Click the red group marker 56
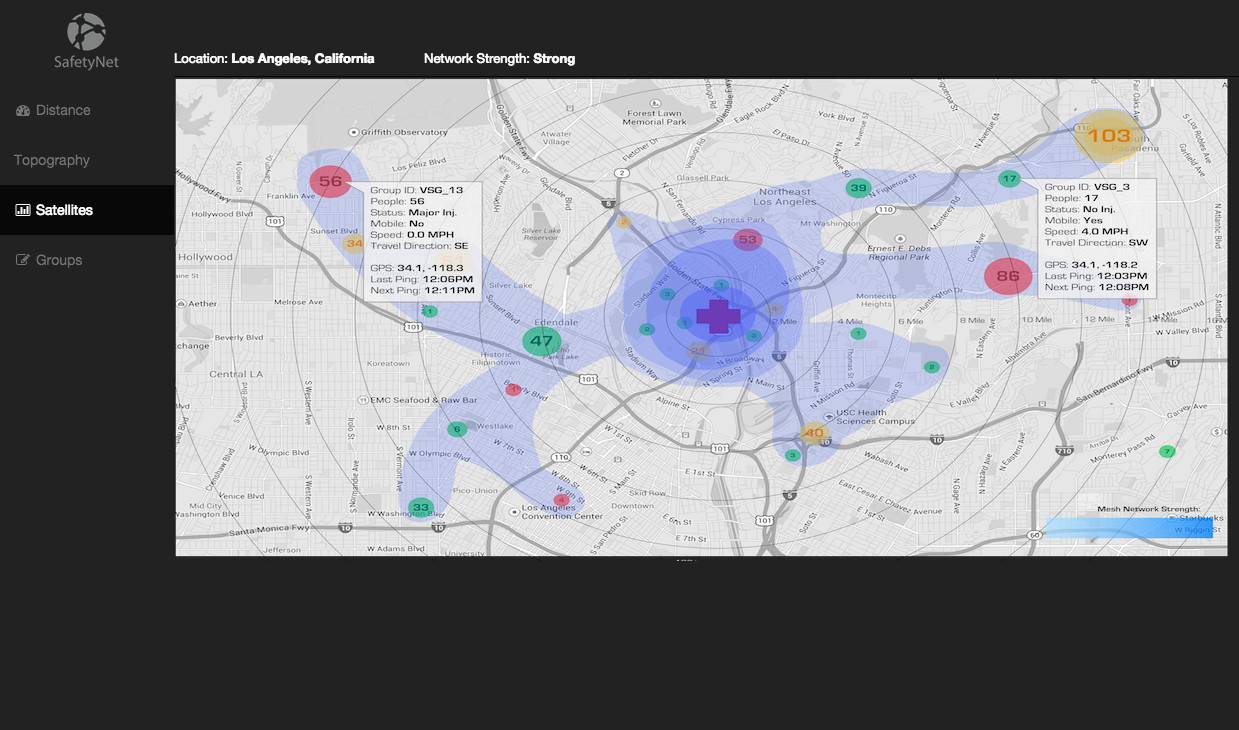The width and height of the screenshot is (1239, 730). tap(330, 182)
